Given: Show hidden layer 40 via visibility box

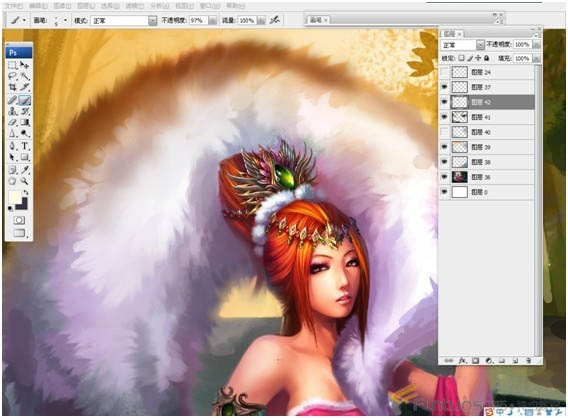Looking at the screenshot, I should 444,132.
